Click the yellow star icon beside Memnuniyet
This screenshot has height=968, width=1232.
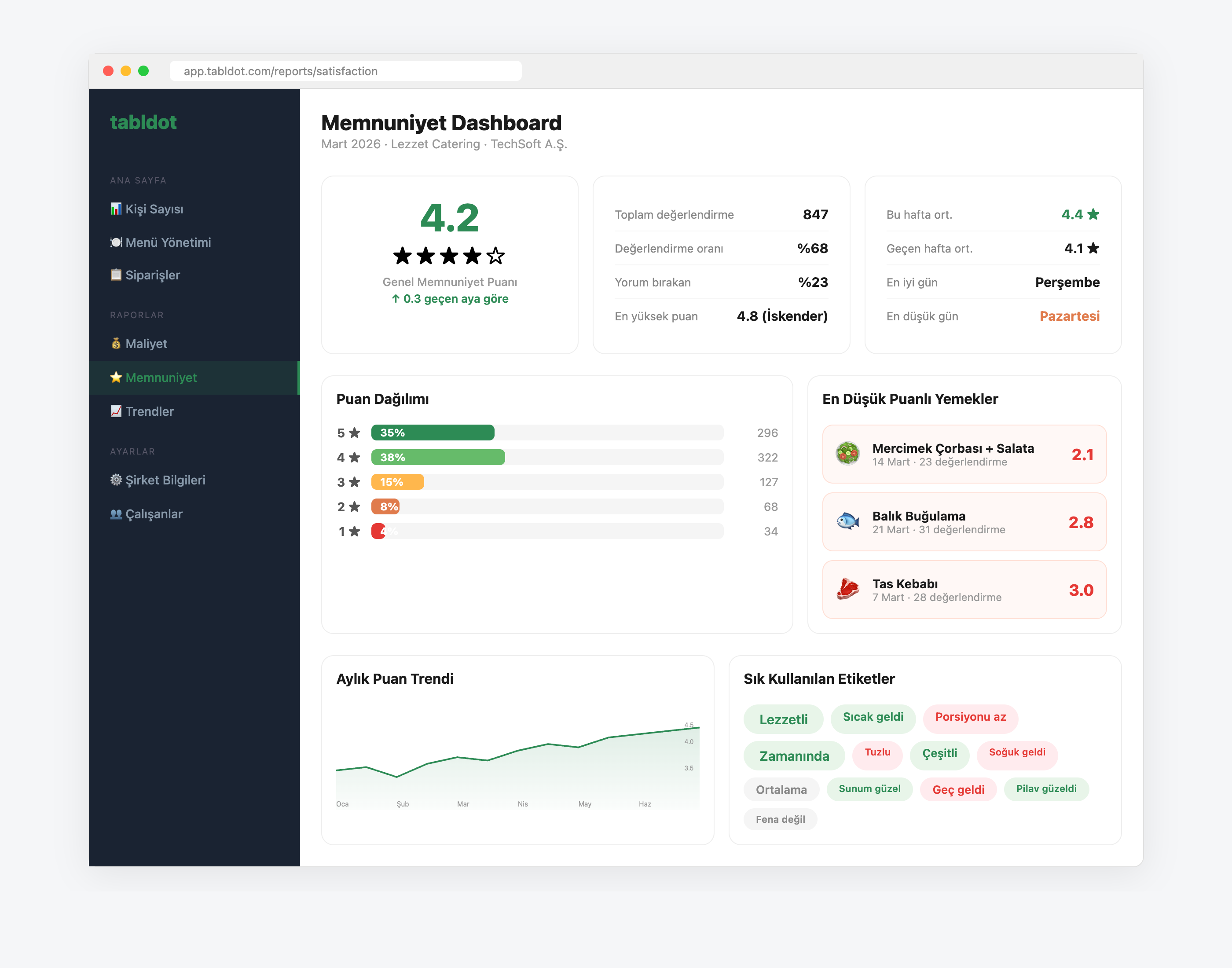click(117, 378)
